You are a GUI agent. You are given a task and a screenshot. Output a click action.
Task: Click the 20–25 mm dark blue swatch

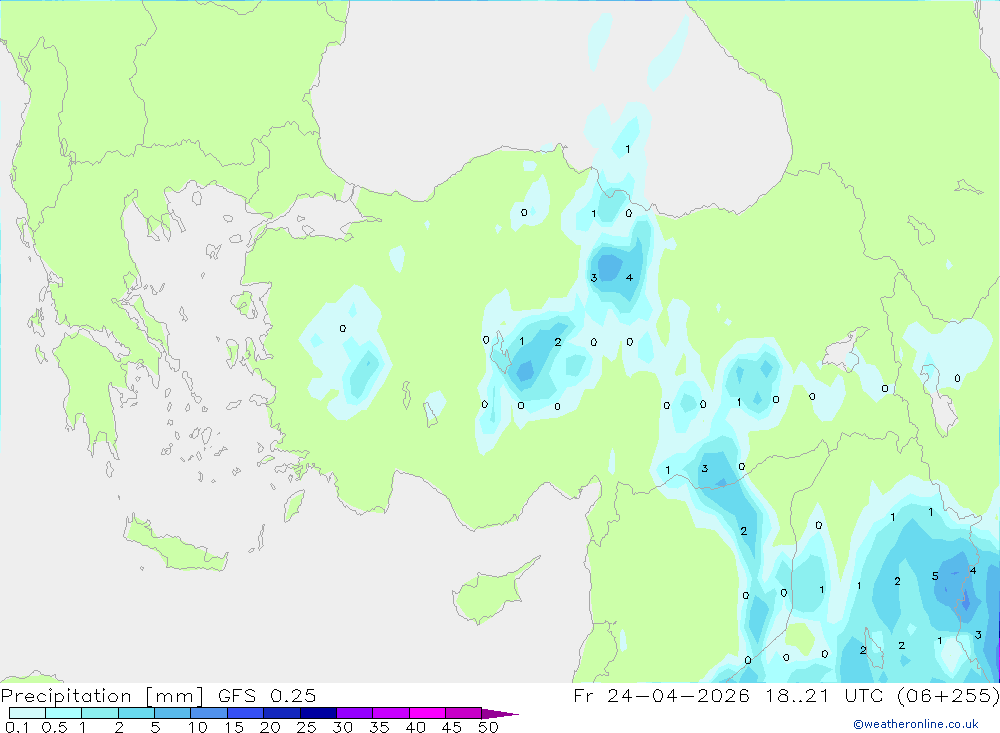coord(282,713)
